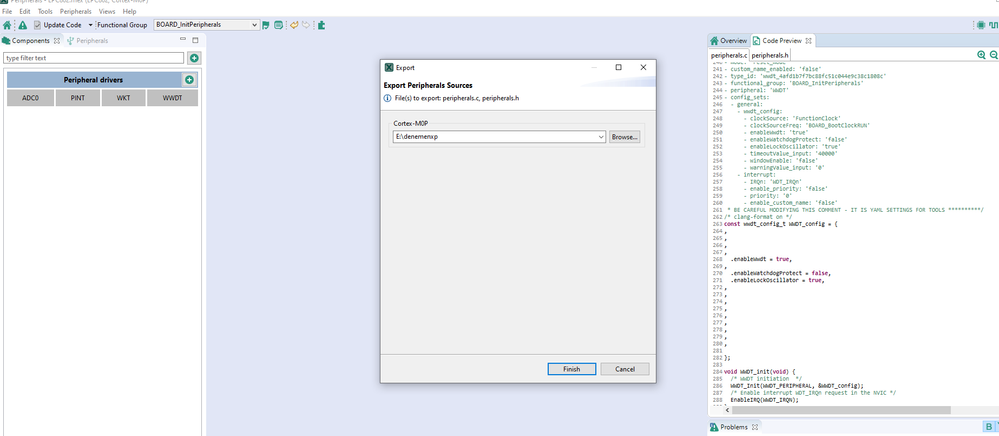Minimize the Components panel
999x436 pixels.
[x=183, y=40]
